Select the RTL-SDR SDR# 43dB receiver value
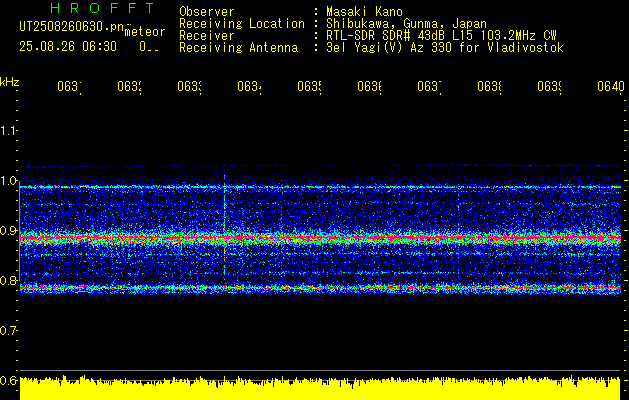 (441, 36)
